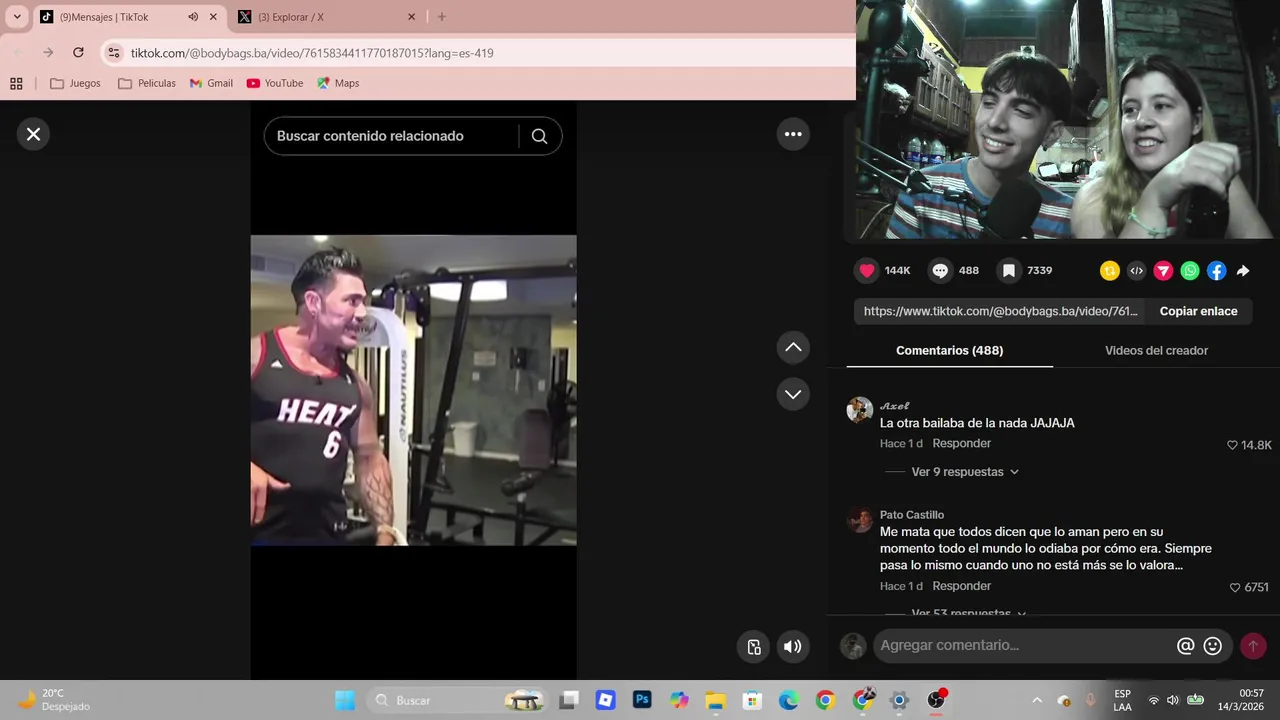The width and height of the screenshot is (1280, 720).
Task: Click the embed code icon
Action: point(1136,270)
